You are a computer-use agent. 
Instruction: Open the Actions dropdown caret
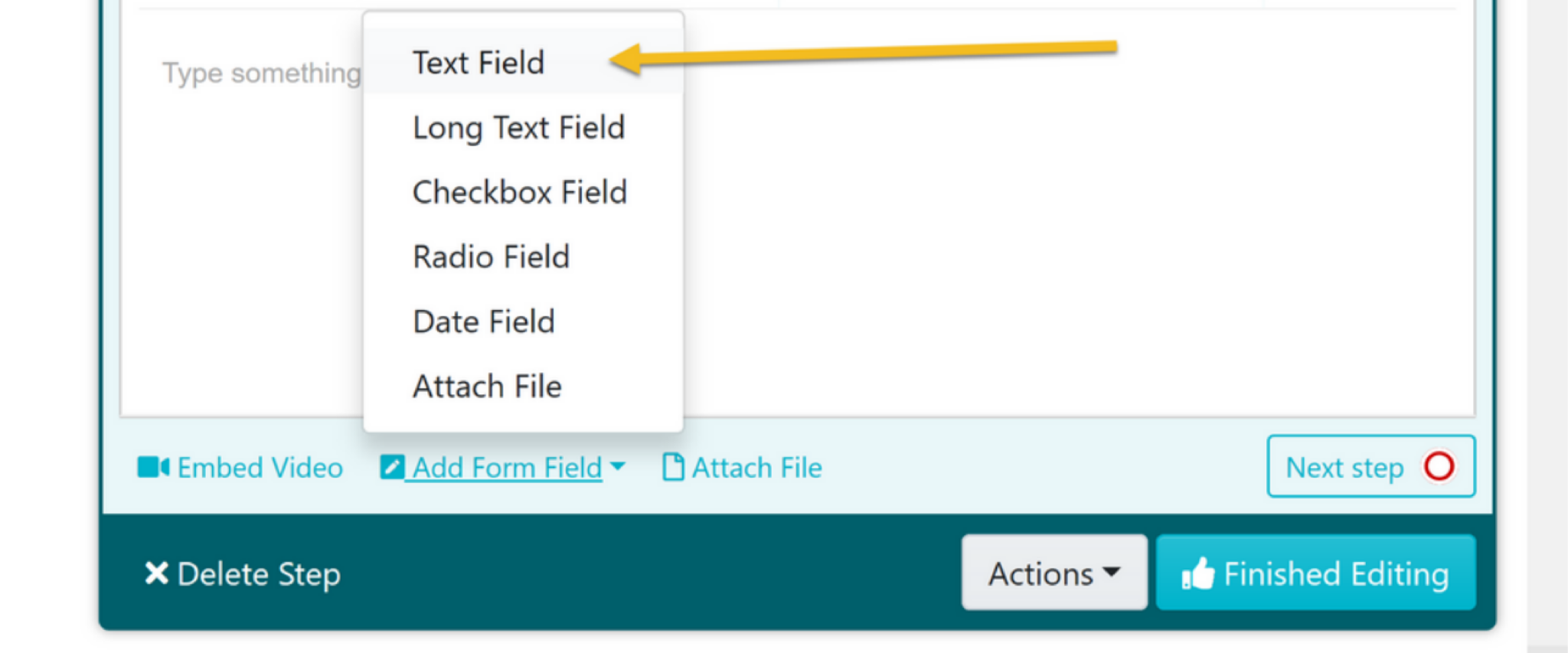[x=1112, y=571]
